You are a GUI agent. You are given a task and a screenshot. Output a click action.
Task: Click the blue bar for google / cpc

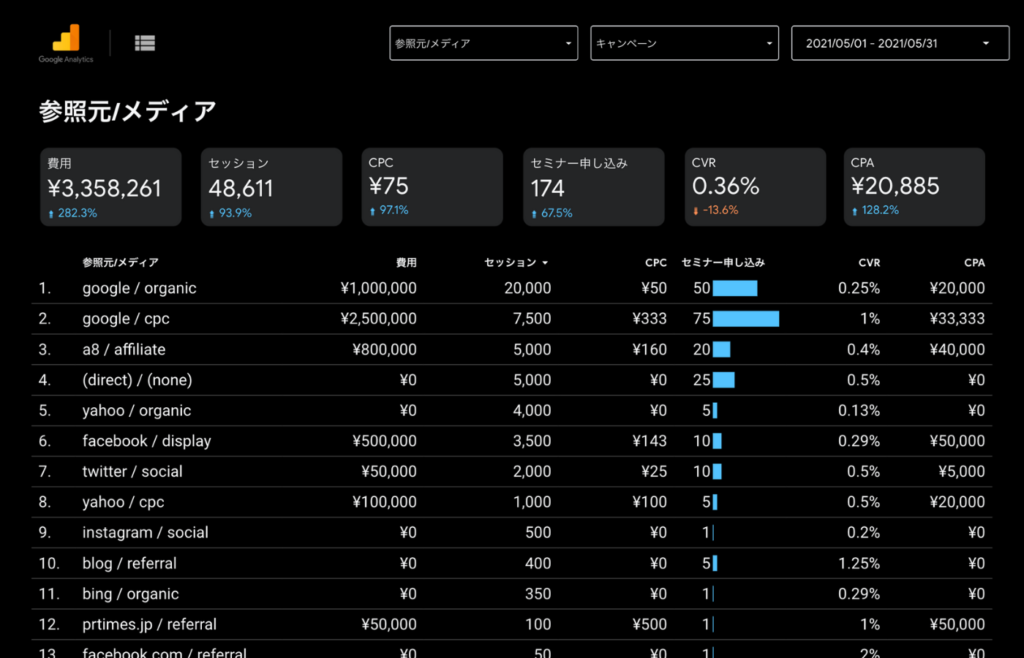(x=746, y=319)
